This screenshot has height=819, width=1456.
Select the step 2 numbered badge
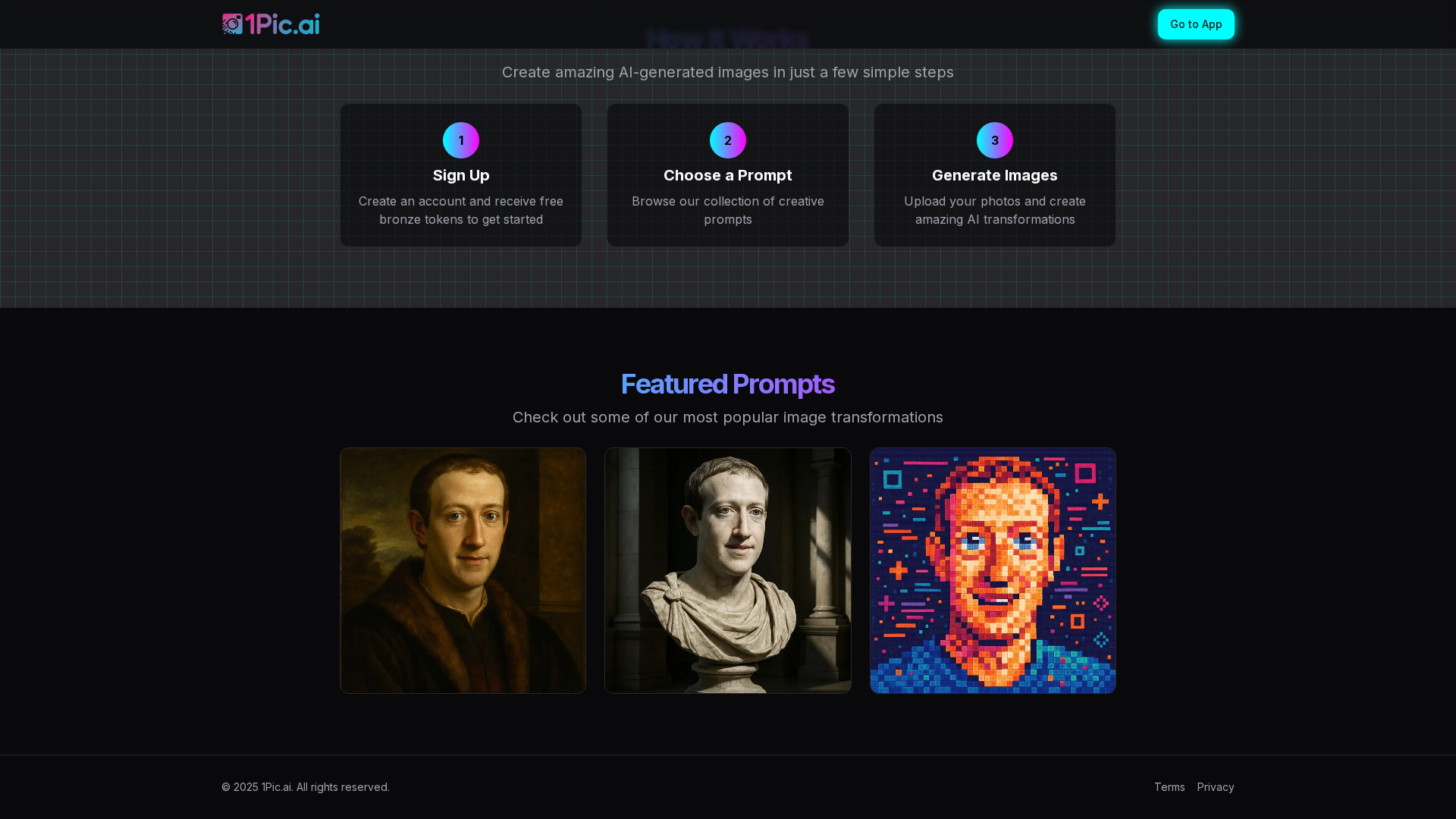(727, 140)
